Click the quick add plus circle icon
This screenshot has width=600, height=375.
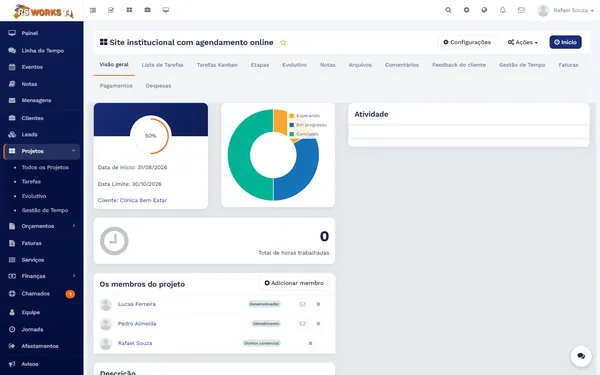pos(466,10)
